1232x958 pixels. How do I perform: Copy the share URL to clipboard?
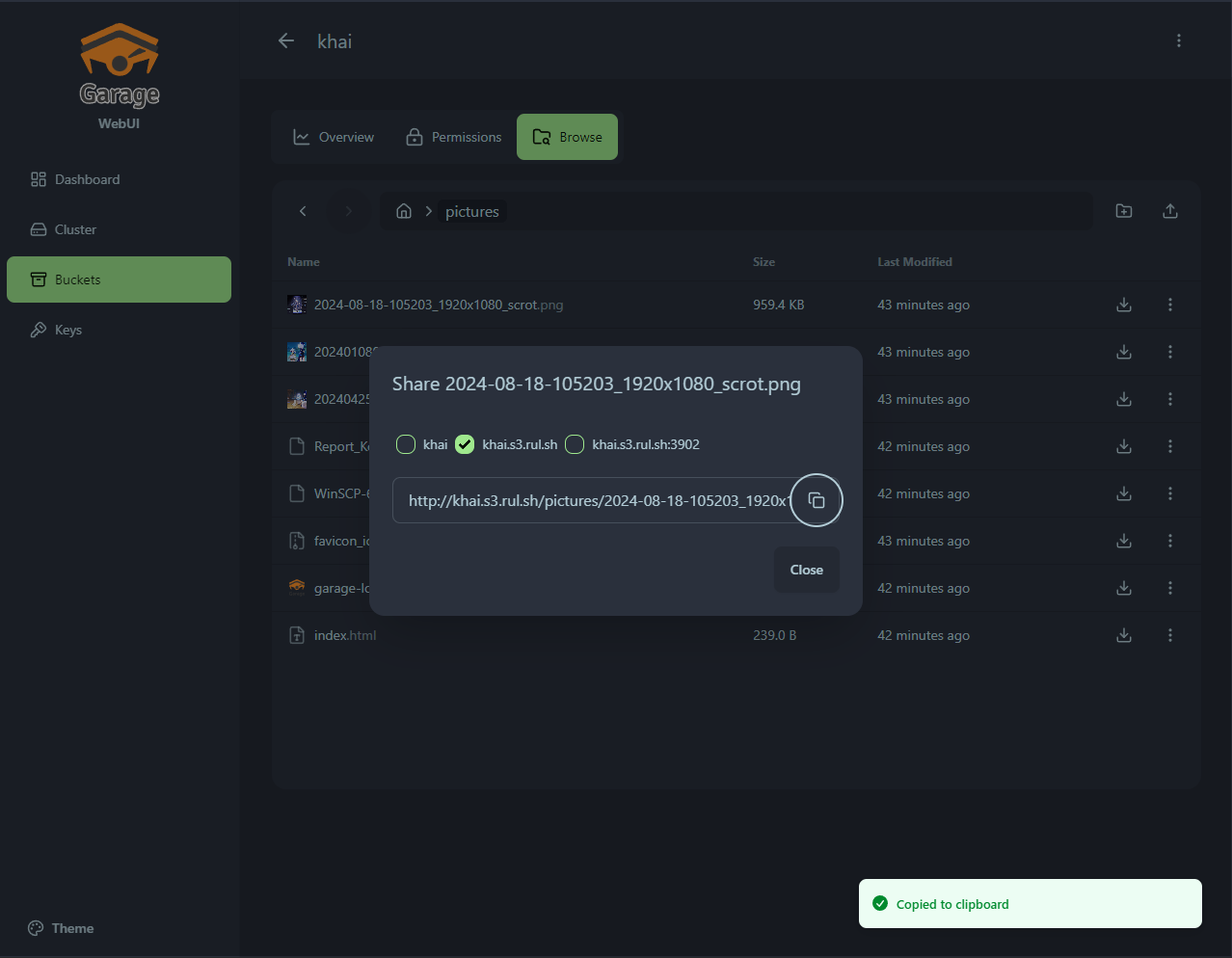pos(816,500)
